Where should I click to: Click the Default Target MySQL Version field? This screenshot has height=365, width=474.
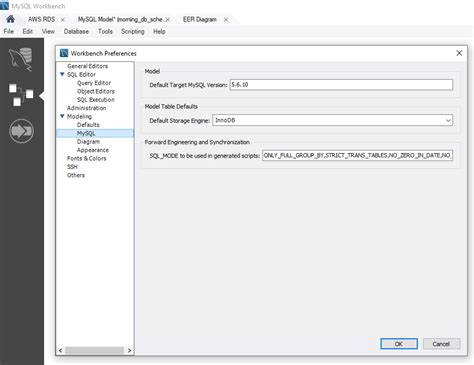(341, 85)
